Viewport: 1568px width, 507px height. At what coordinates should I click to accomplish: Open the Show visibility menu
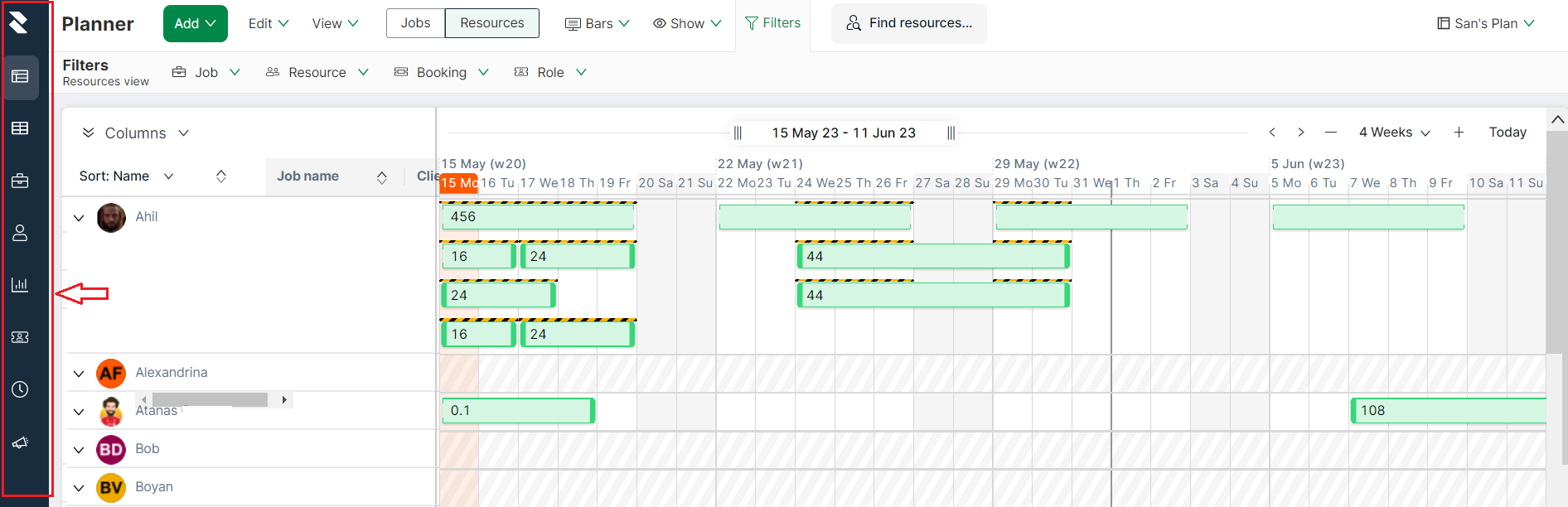click(686, 22)
